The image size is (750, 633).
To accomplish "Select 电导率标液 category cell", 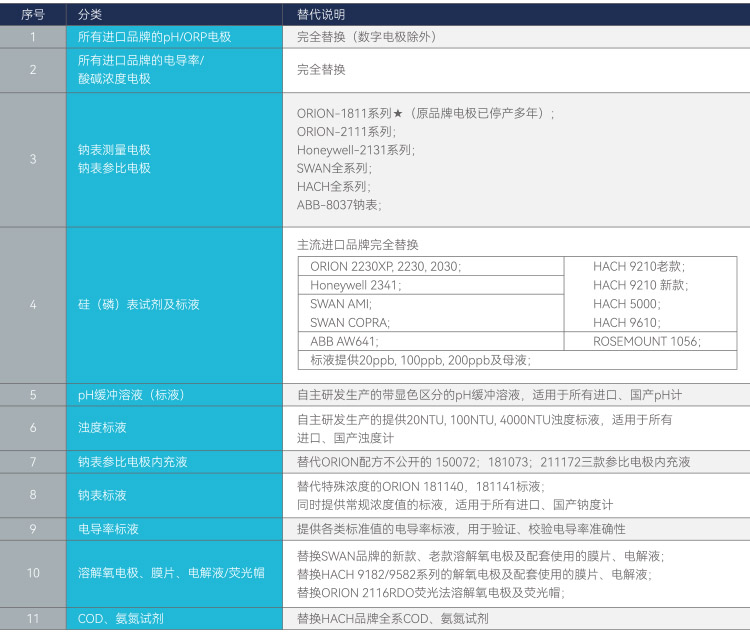I will coord(174,529).
